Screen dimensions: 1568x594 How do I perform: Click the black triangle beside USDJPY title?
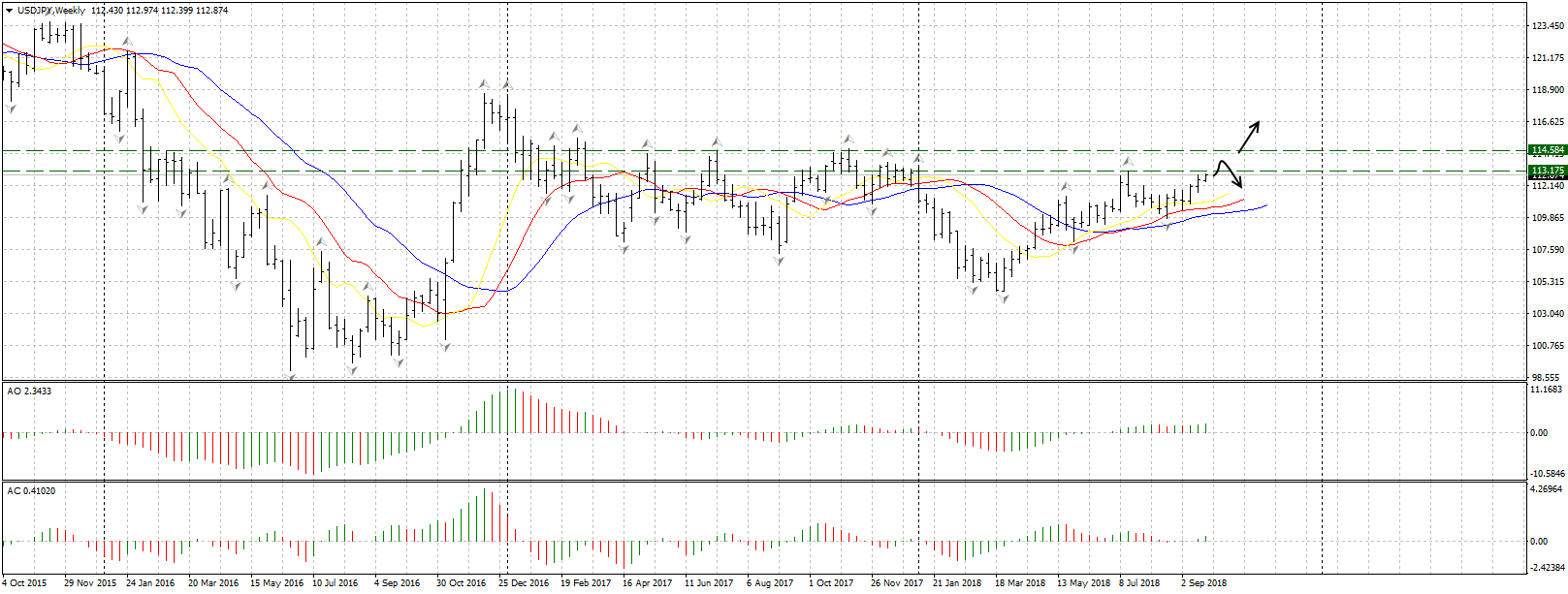[x=10, y=10]
